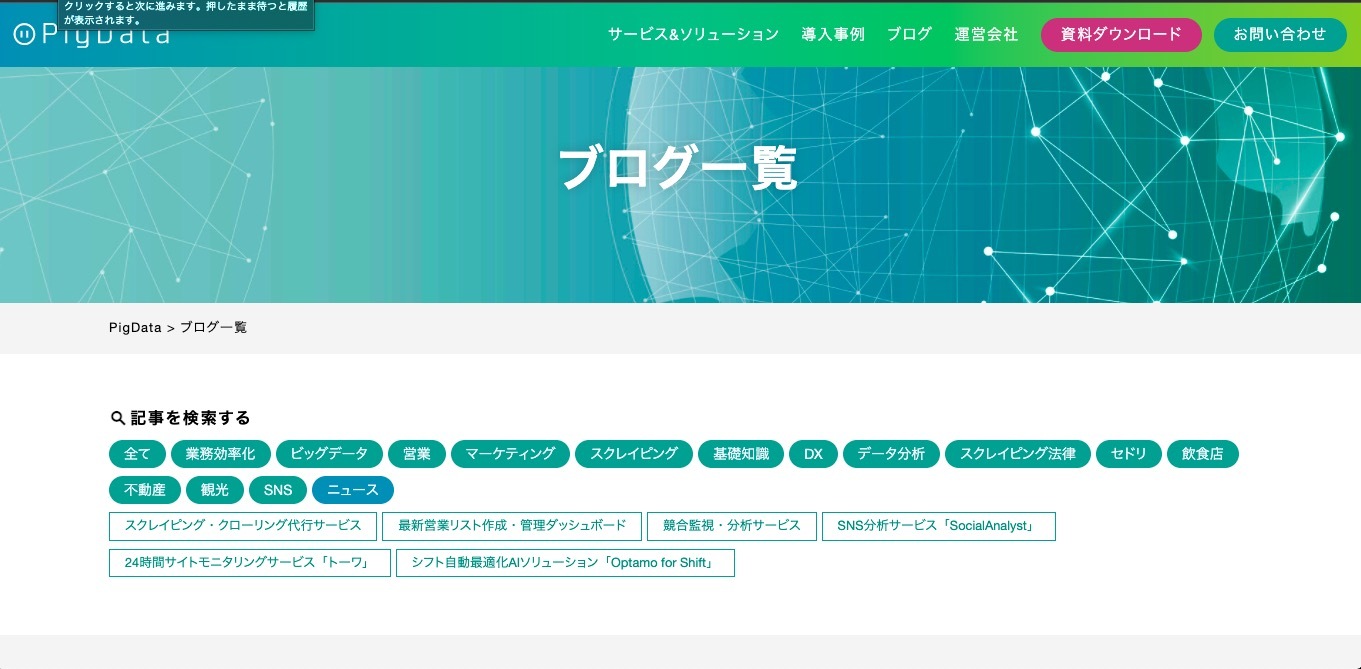The height and width of the screenshot is (669, 1361).
Task: Click the search magnifier icon beside 記事を検索する
Action: pos(118,418)
